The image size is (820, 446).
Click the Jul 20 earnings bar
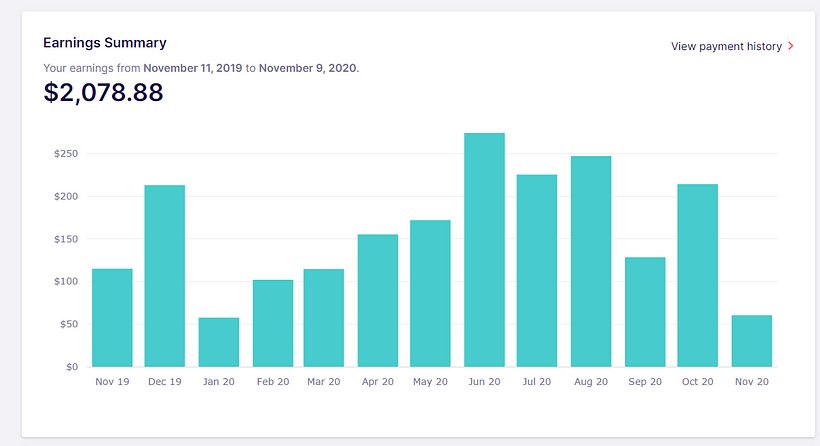pyautogui.click(x=537, y=271)
